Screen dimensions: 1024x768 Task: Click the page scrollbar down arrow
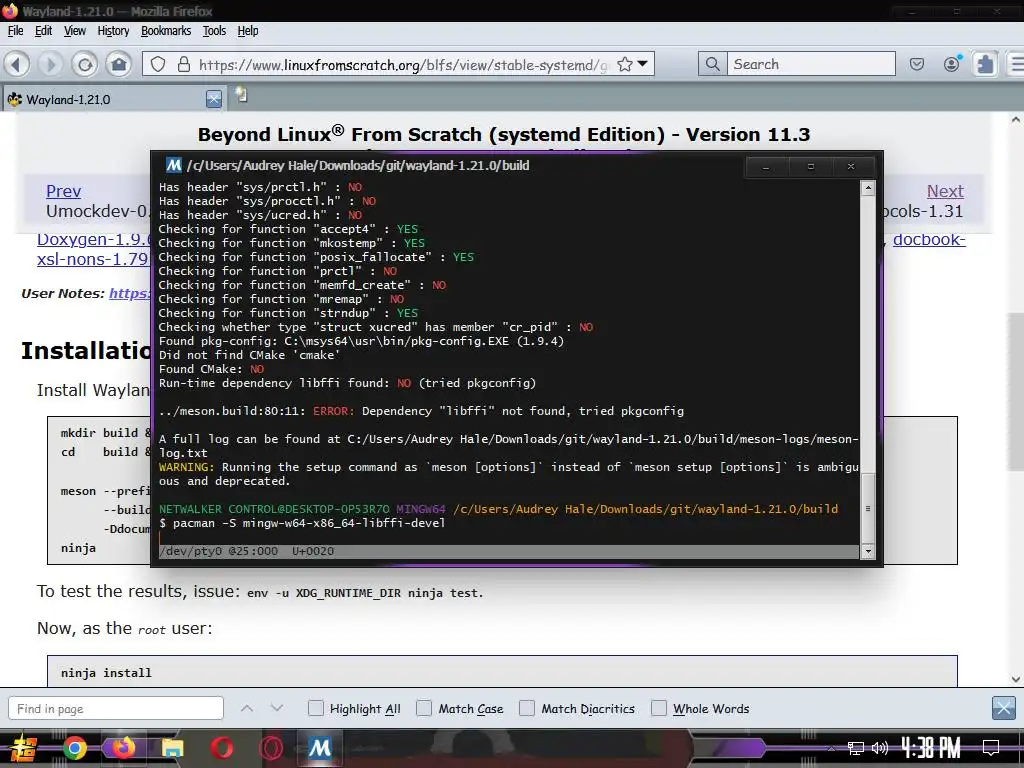[1016, 679]
